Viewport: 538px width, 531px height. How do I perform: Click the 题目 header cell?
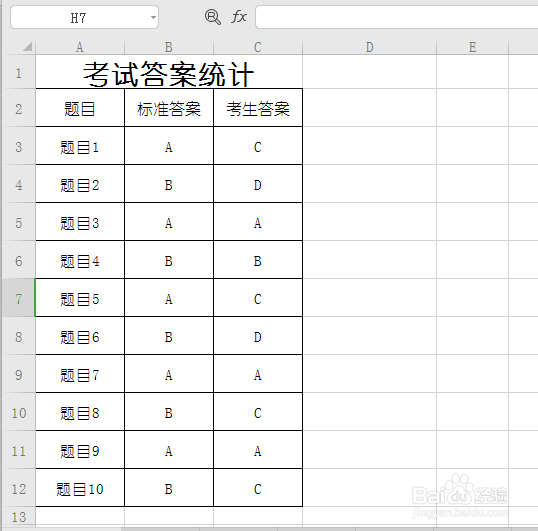point(80,109)
